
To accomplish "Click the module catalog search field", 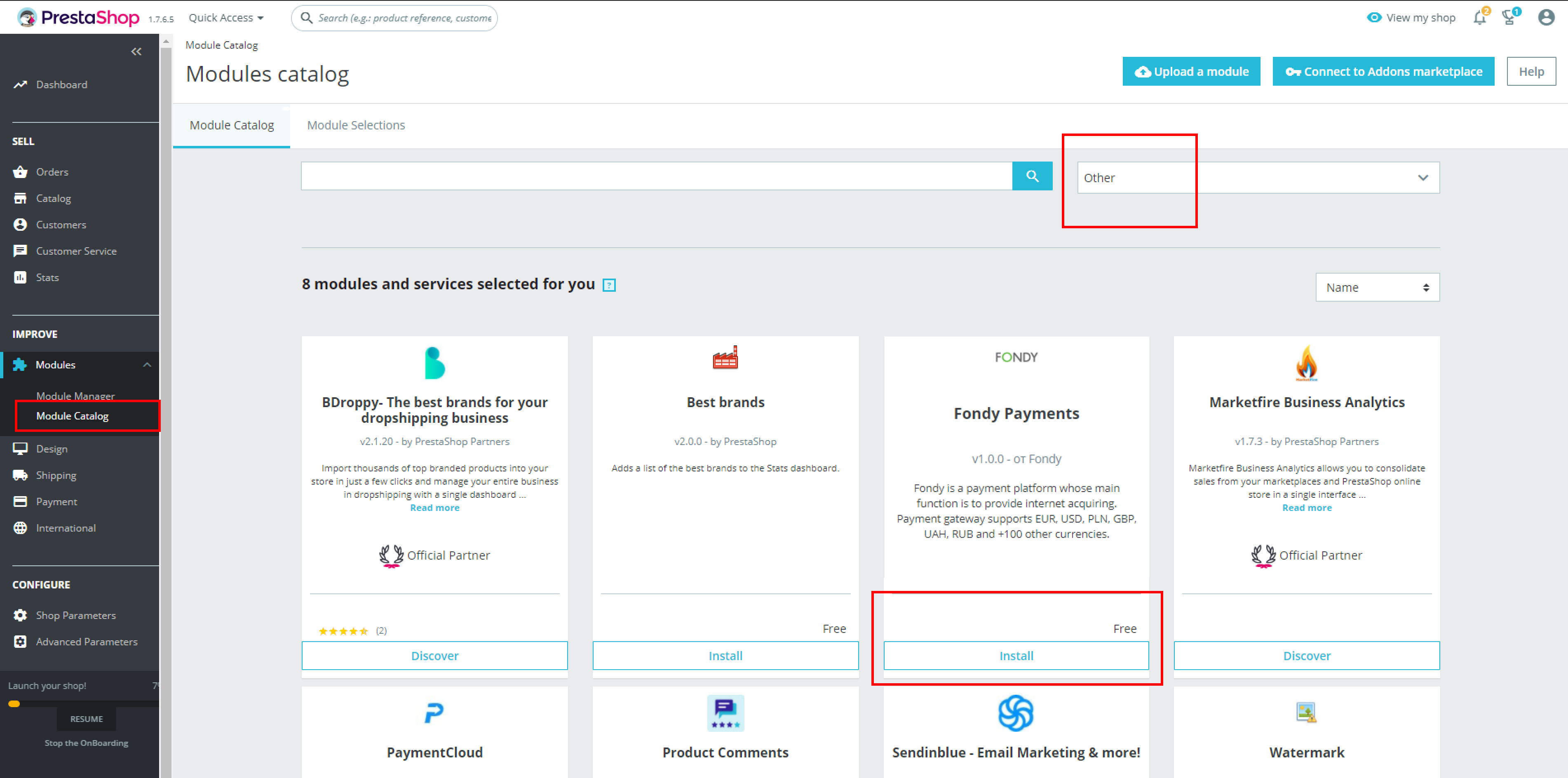I will (x=657, y=176).
